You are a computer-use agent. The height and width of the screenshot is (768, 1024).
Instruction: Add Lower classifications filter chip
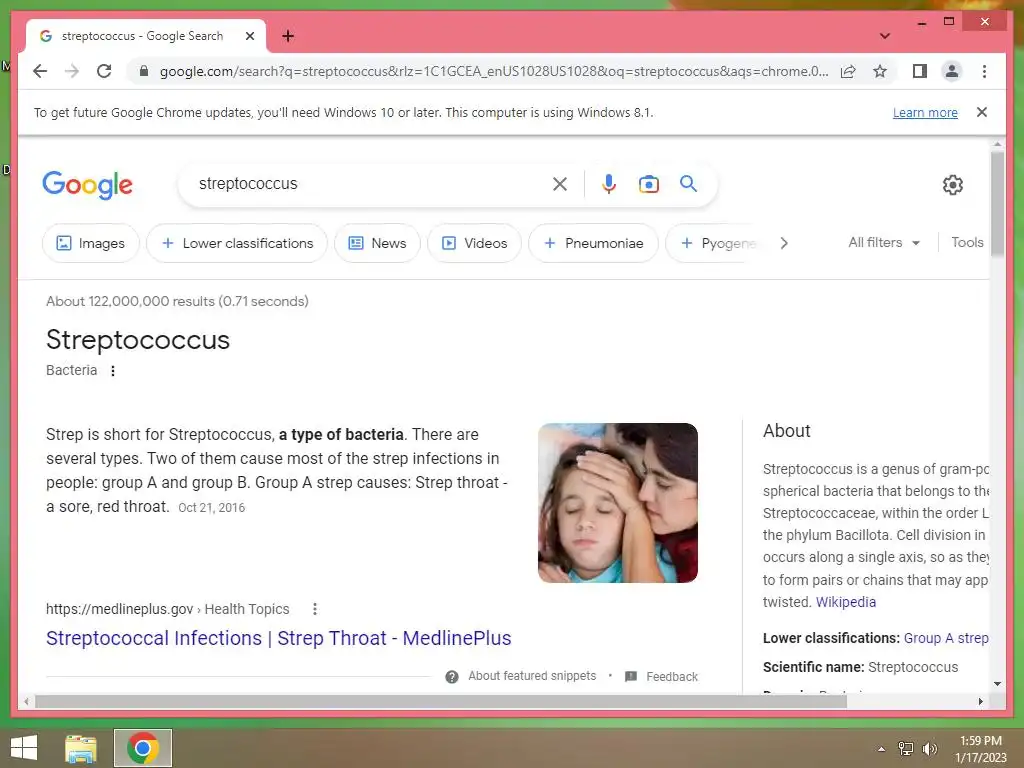coord(236,243)
